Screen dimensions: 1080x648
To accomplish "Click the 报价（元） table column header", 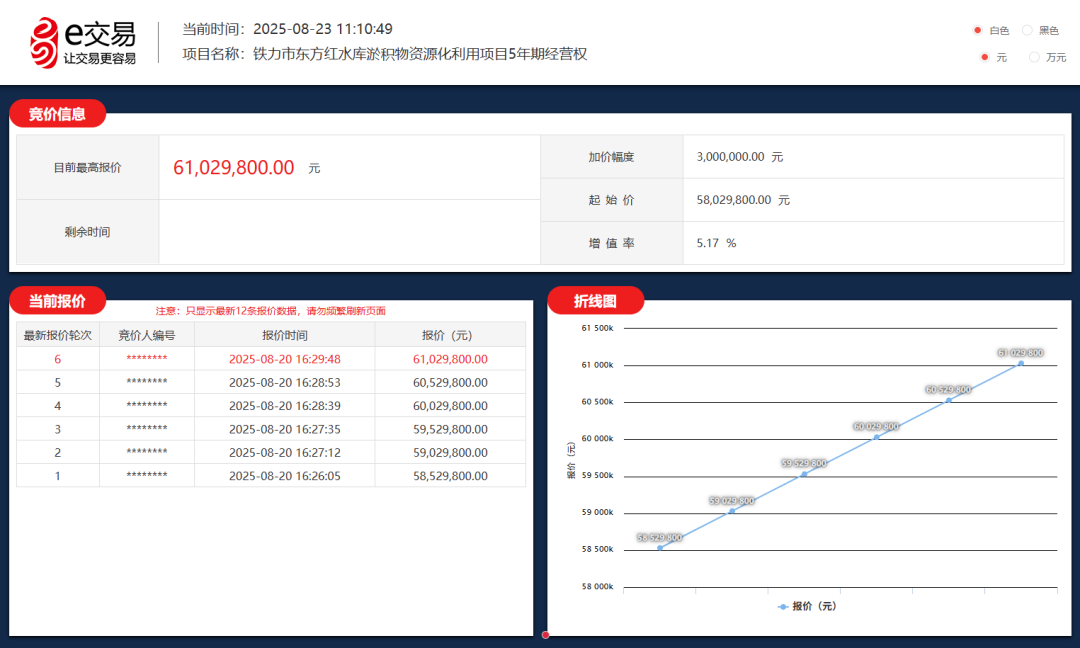I will click(x=450, y=335).
